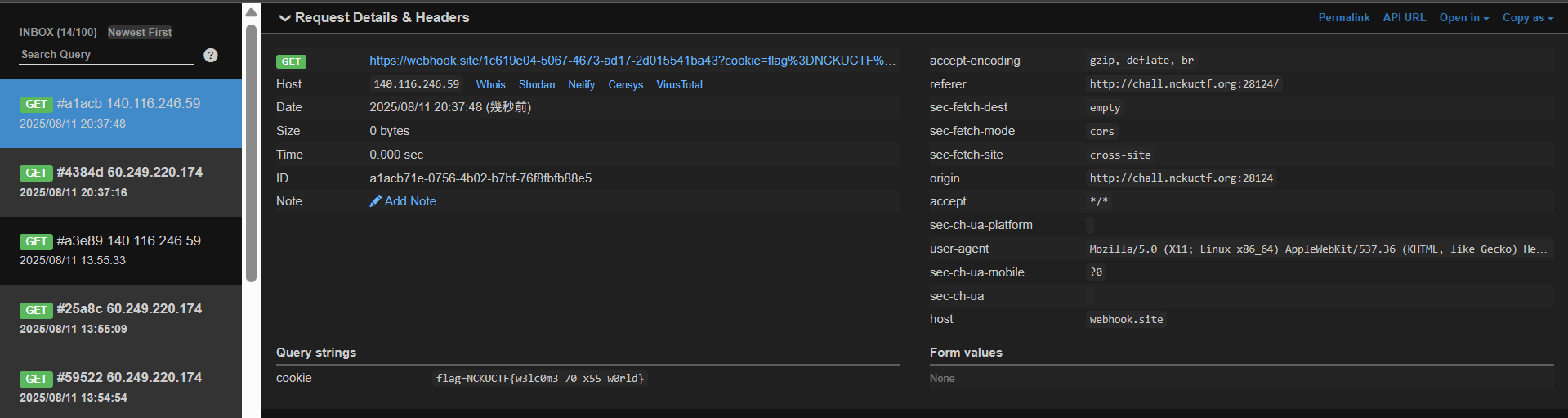
Task: Click the Size 0 bytes value
Action: tap(390, 131)
